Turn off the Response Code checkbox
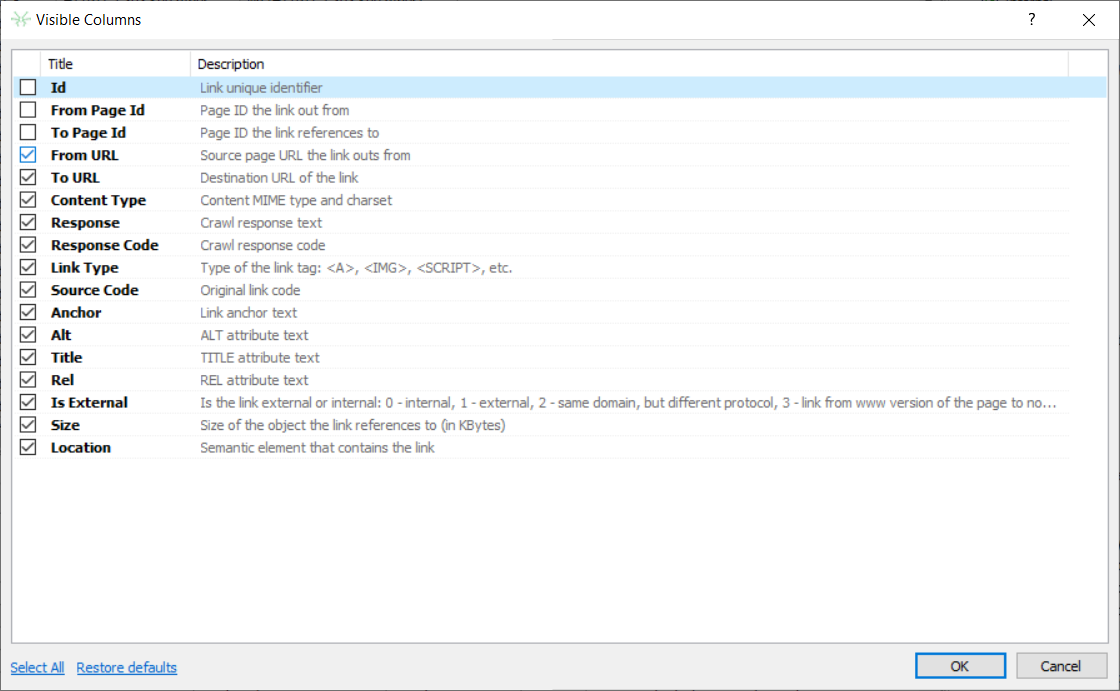Image resolution: width=1120 pixels, height=691 pixels. pos(28,245)
